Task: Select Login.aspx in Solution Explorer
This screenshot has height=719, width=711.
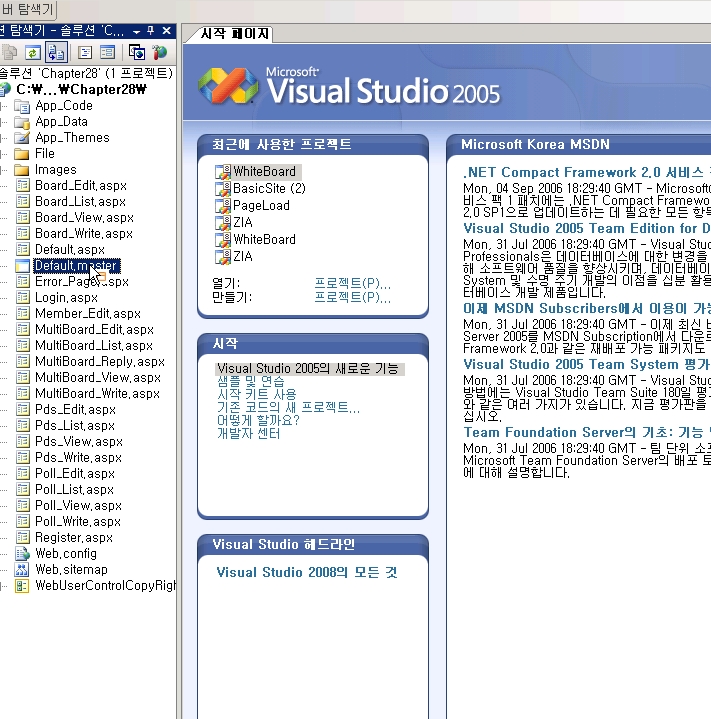Action: click(66, 298)
